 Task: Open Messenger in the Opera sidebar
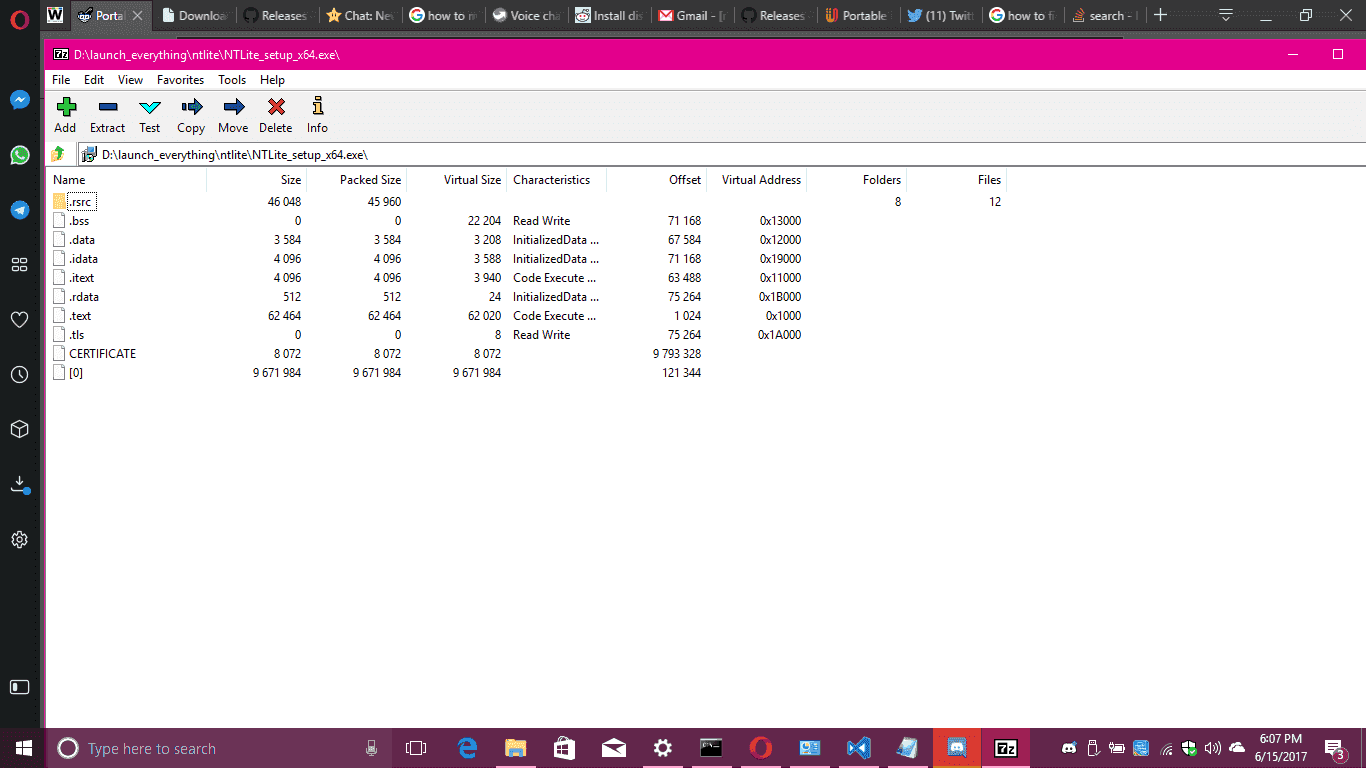[x=19, y=100]
